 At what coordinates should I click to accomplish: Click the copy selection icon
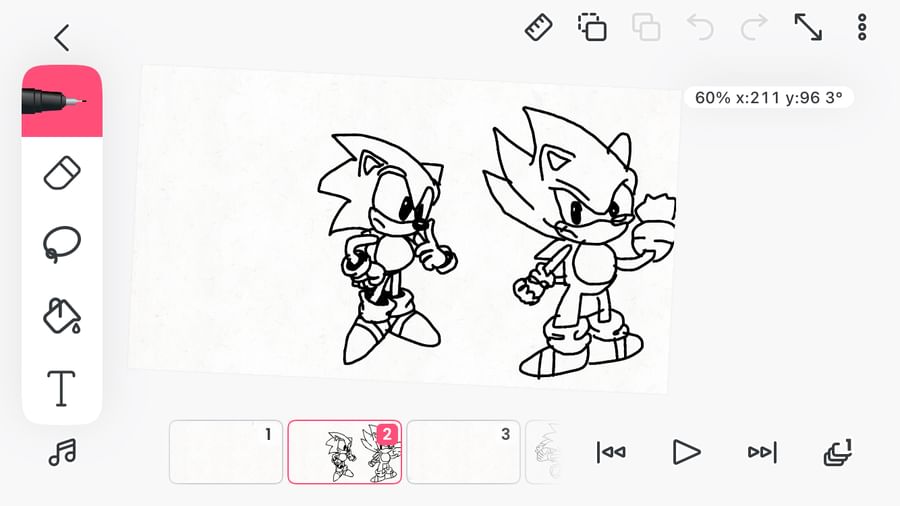tap(592, 27)
